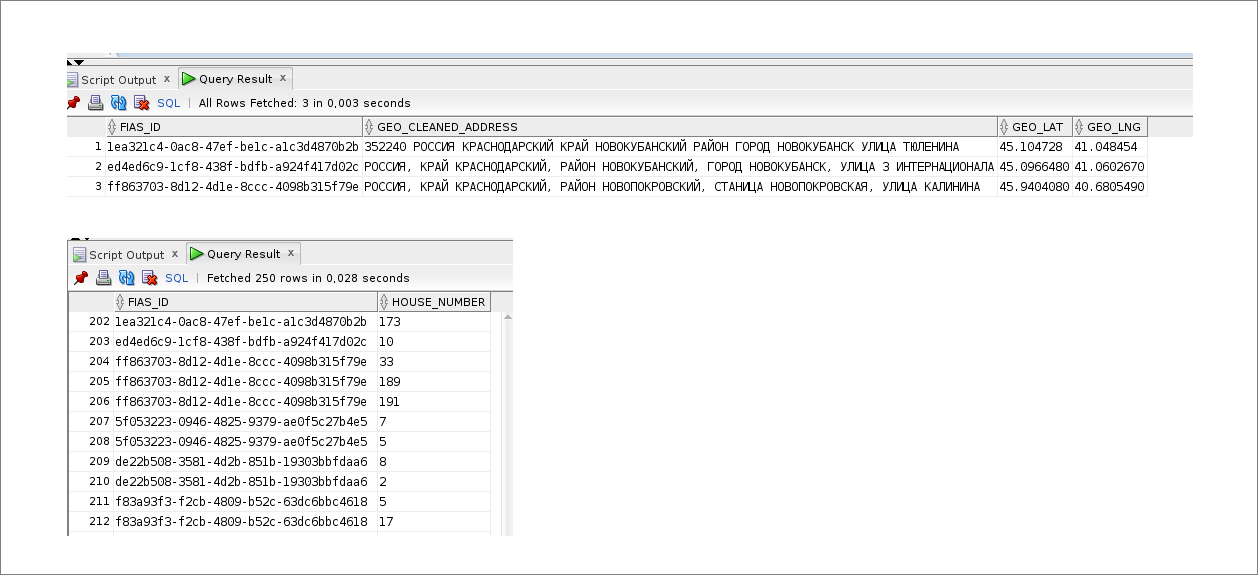Print the results of the 3-row query

96,103
